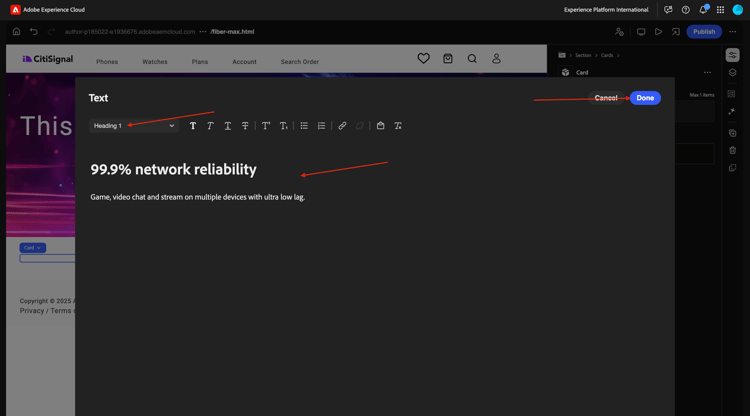Open the Adobe apps grid switcher
The image size is (750, 416).
coord(720,10)
